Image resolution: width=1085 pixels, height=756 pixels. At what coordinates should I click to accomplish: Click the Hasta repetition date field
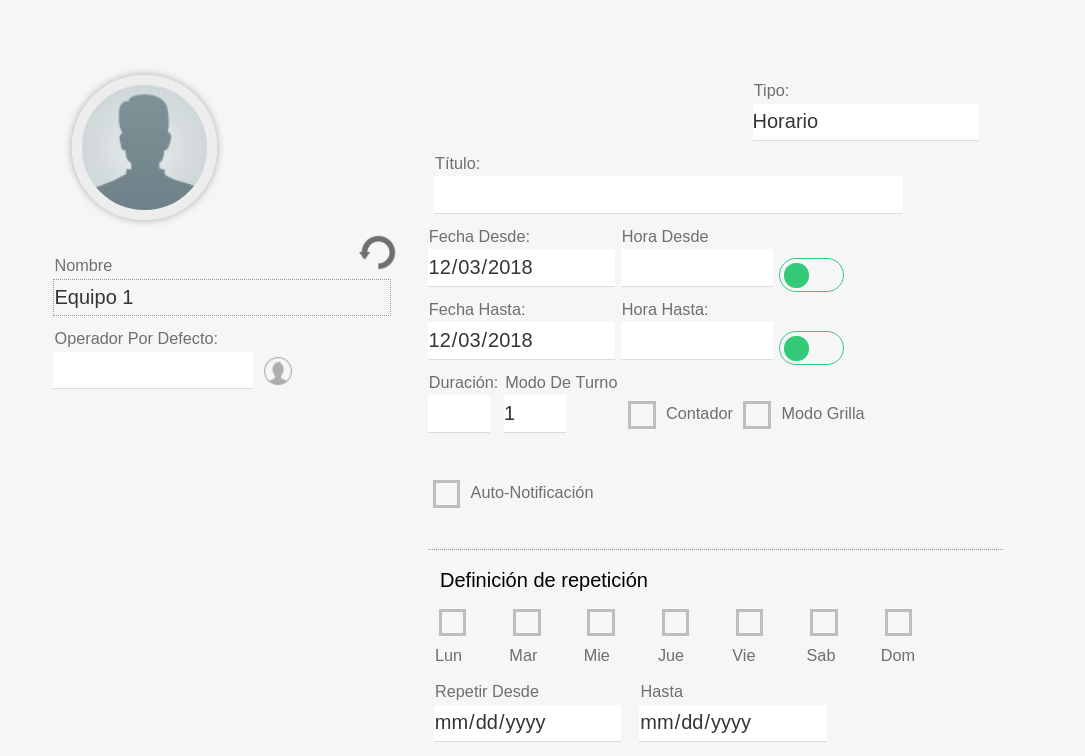732,723
